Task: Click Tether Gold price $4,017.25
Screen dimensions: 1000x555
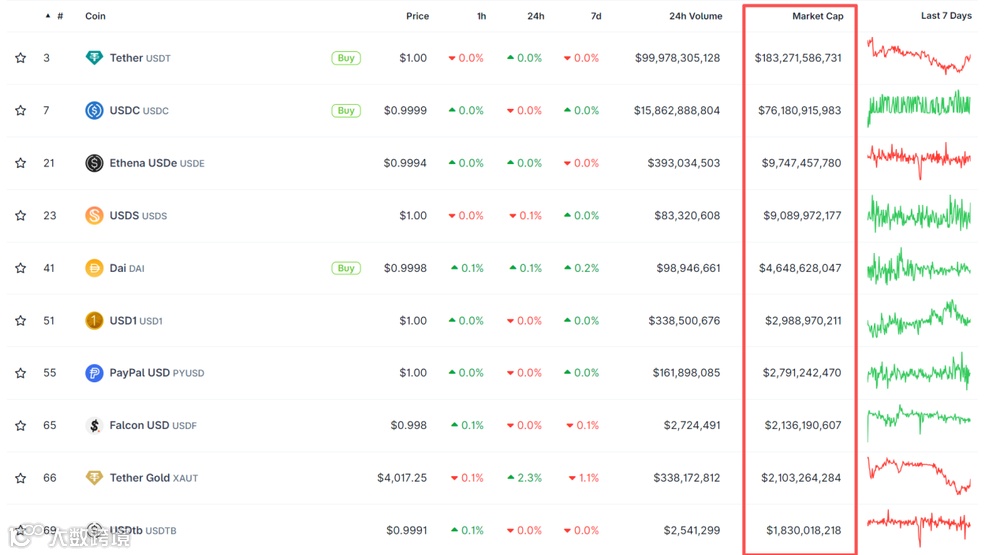Action: 402,478
